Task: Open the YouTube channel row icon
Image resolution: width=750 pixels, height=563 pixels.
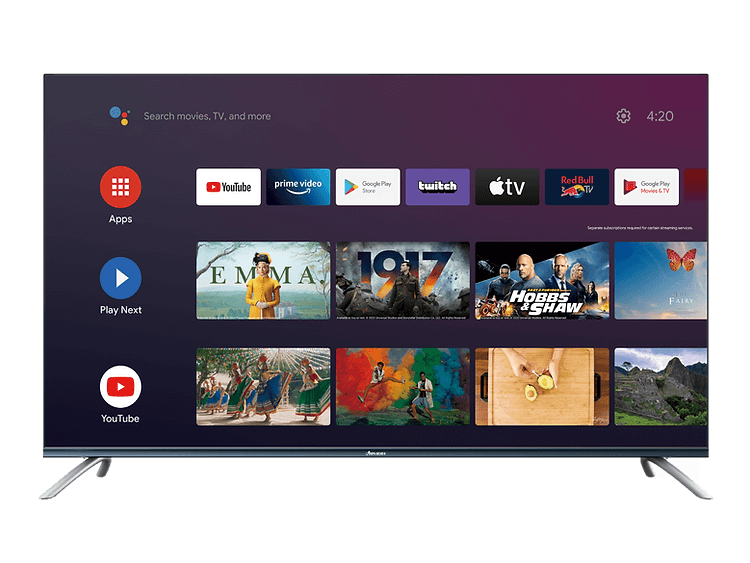Action: [120, 386]
